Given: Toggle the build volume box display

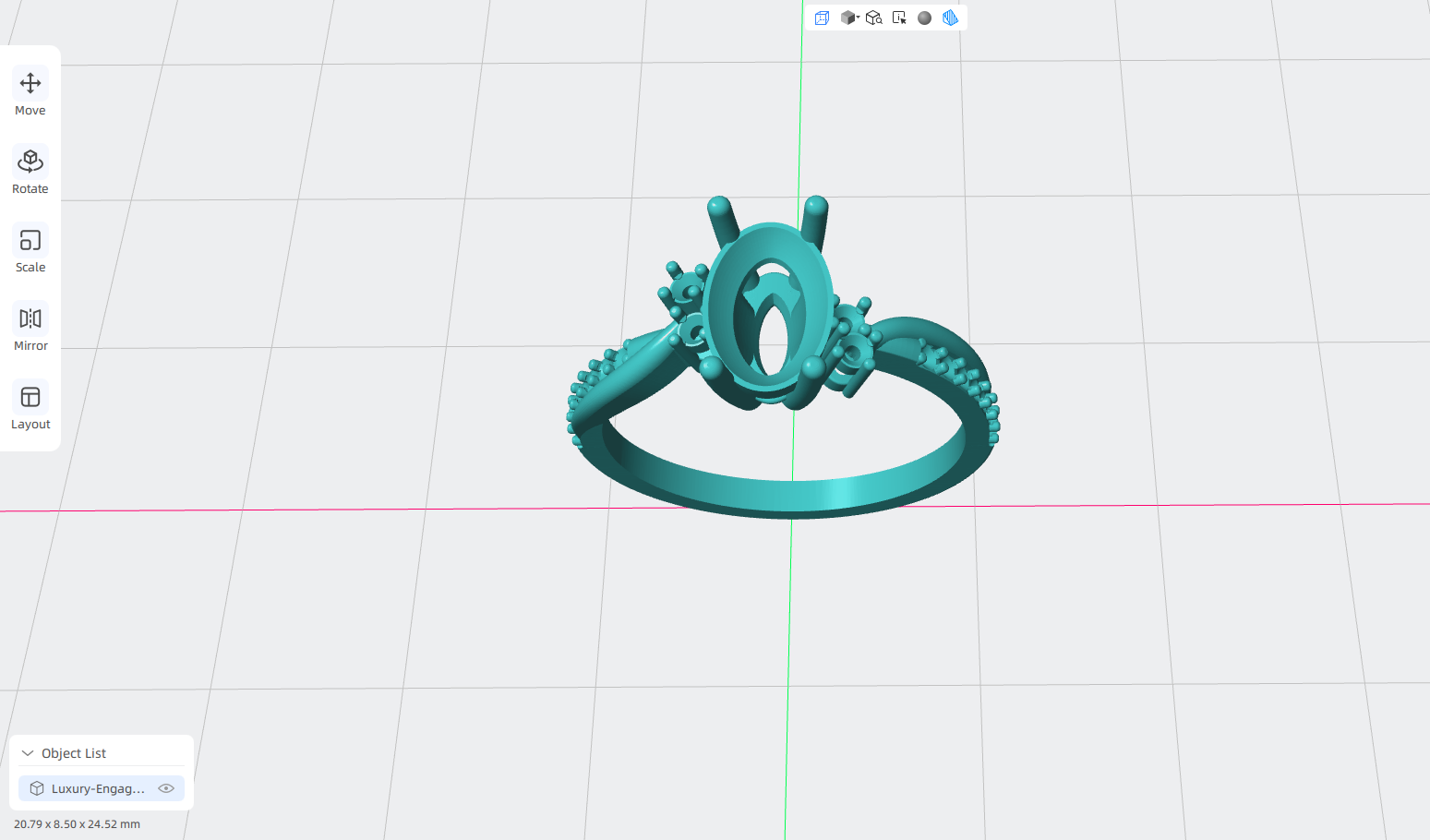Looking at the screenshot, I should (822, 18).
